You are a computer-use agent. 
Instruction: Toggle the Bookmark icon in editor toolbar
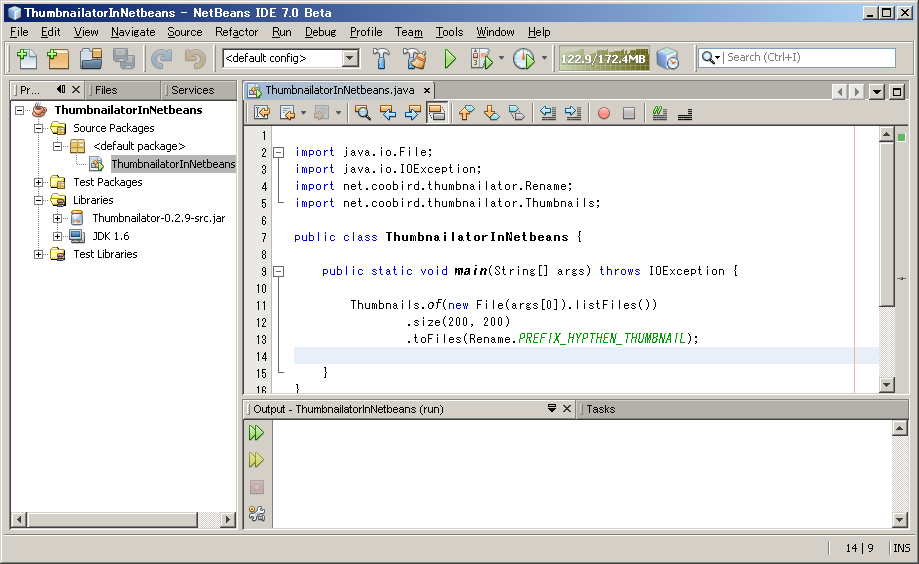(516, 113)
